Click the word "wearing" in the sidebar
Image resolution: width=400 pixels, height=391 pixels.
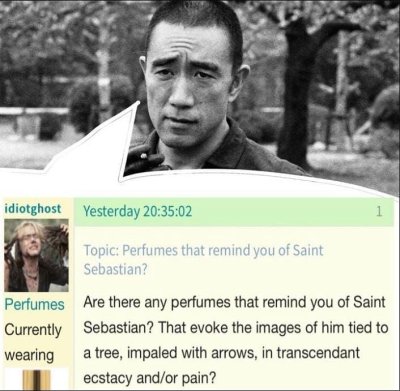(29, 355)
